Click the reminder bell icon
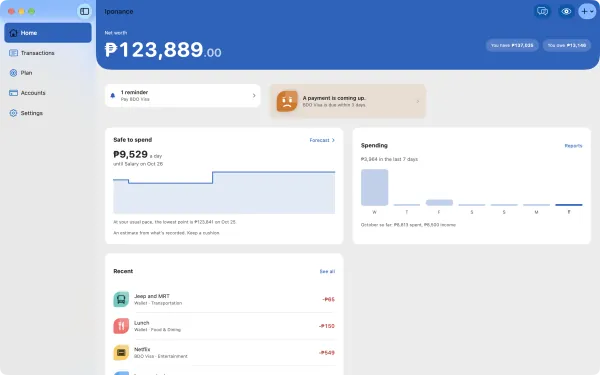The width and height of the screenshot is (600, 375). [x=113, y=96]
